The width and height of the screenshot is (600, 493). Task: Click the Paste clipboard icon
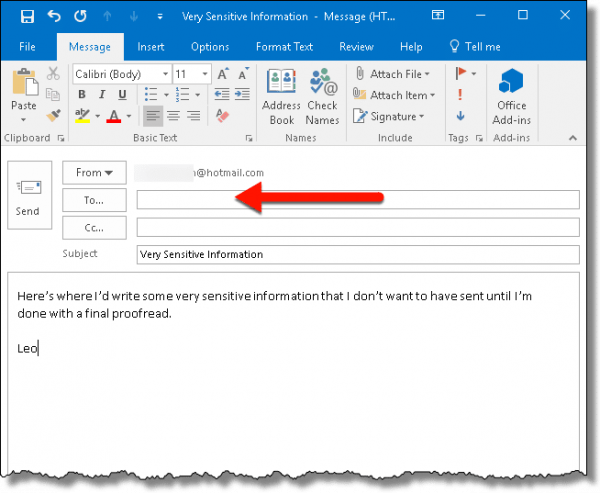click(x=24, y=90)
